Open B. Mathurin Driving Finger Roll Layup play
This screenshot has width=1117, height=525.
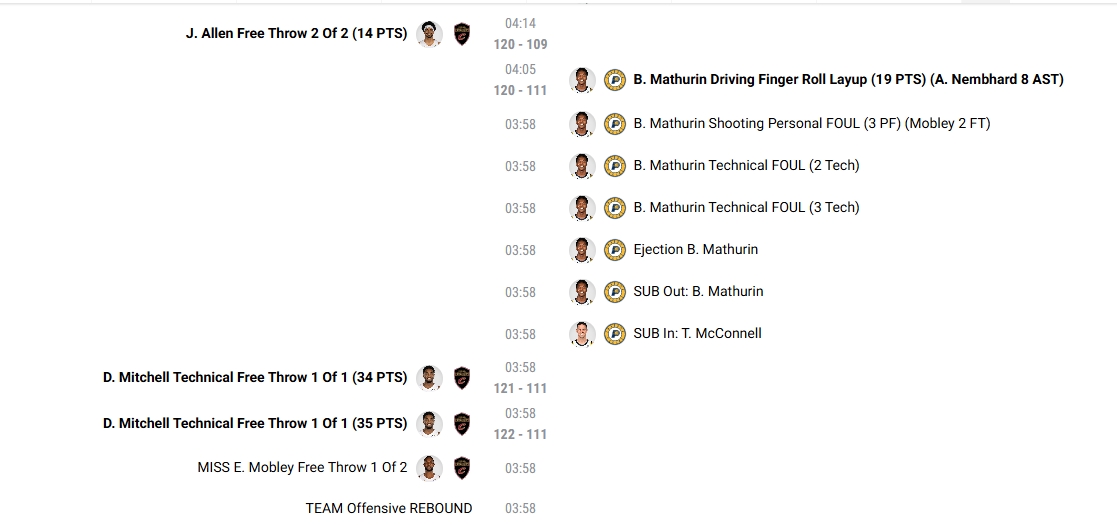(x=848, y=80)
